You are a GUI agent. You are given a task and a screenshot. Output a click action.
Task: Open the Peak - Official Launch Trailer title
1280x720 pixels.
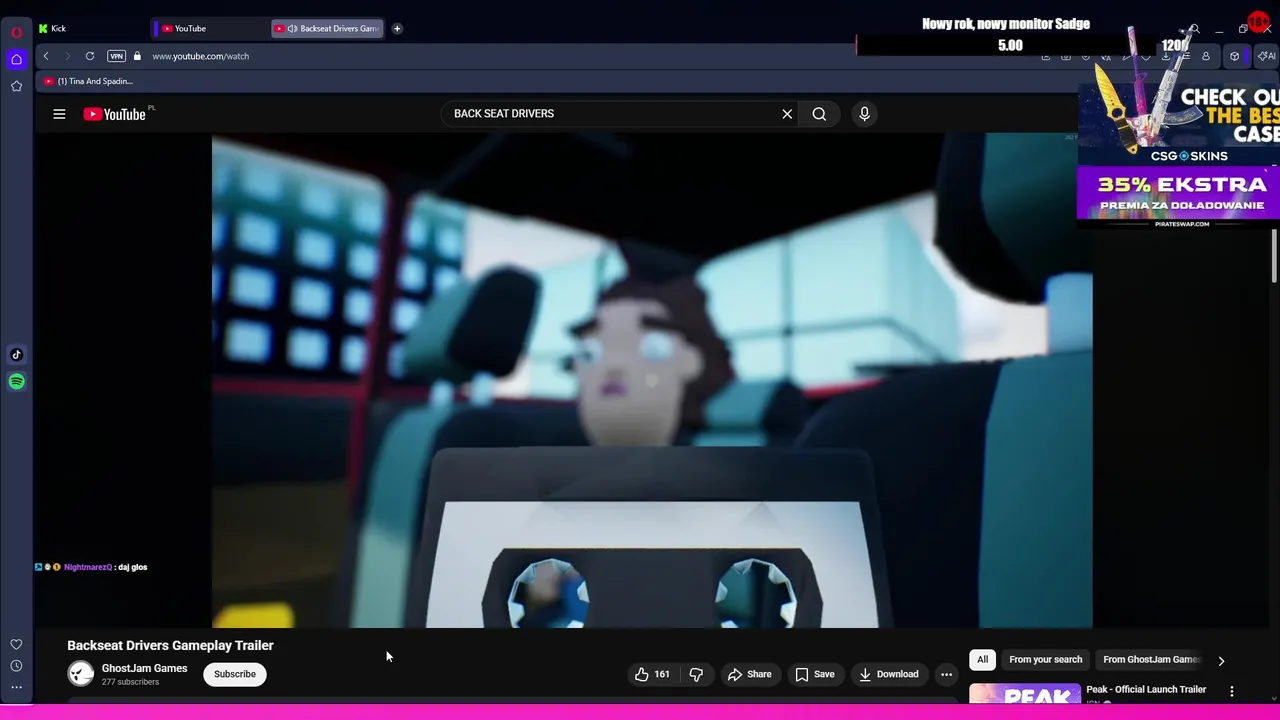click(x=1146, y=689)
